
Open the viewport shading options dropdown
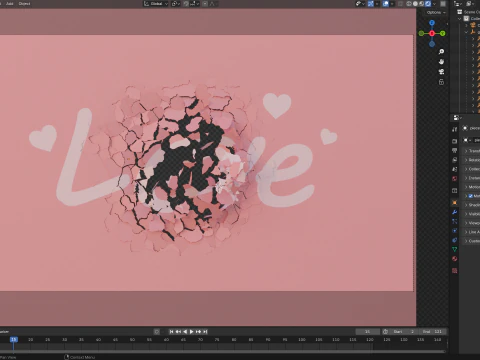(x=434, y=4)
